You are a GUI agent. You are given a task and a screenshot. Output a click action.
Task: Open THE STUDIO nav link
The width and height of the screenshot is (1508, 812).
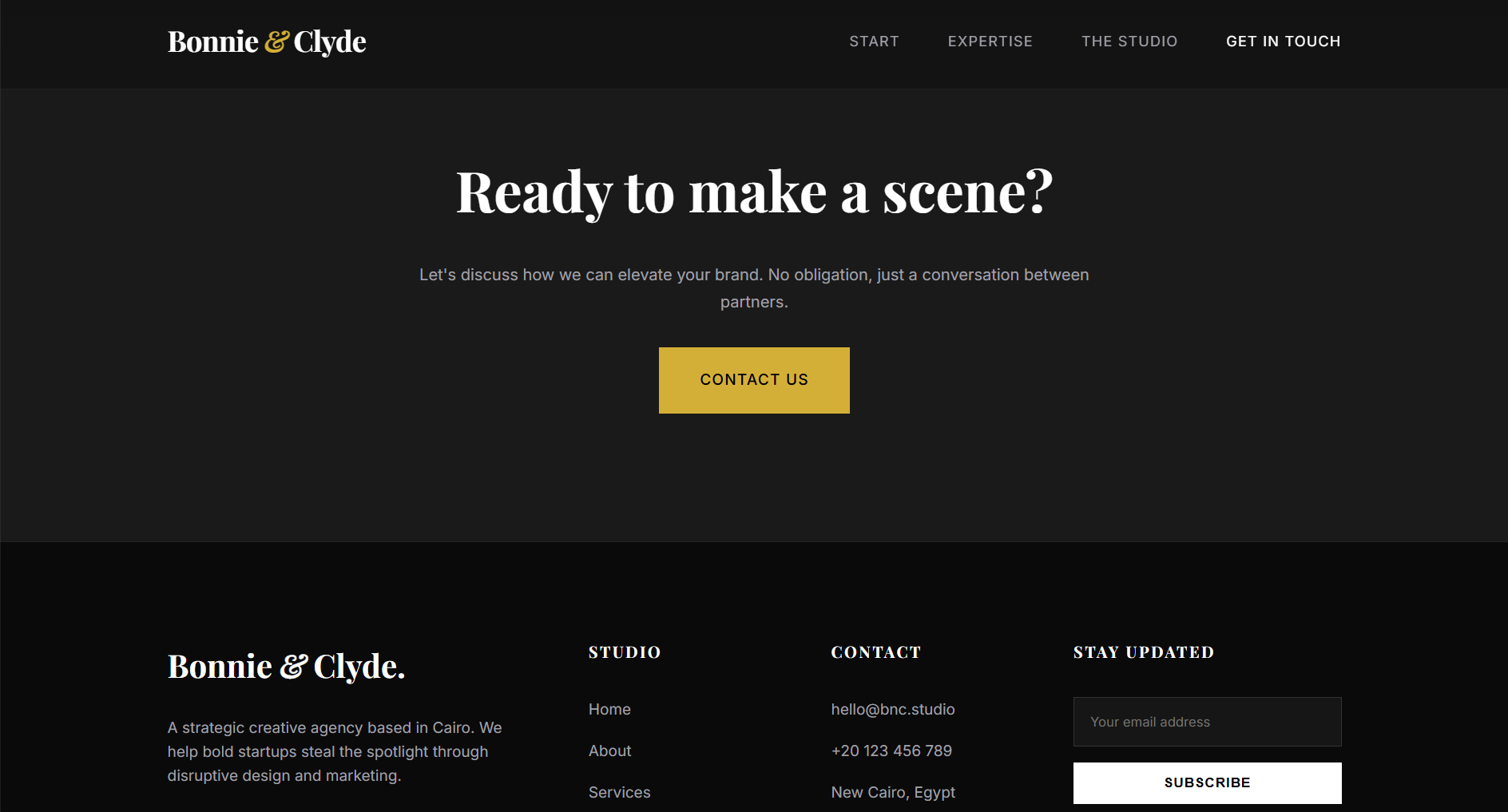(1129, 42)
